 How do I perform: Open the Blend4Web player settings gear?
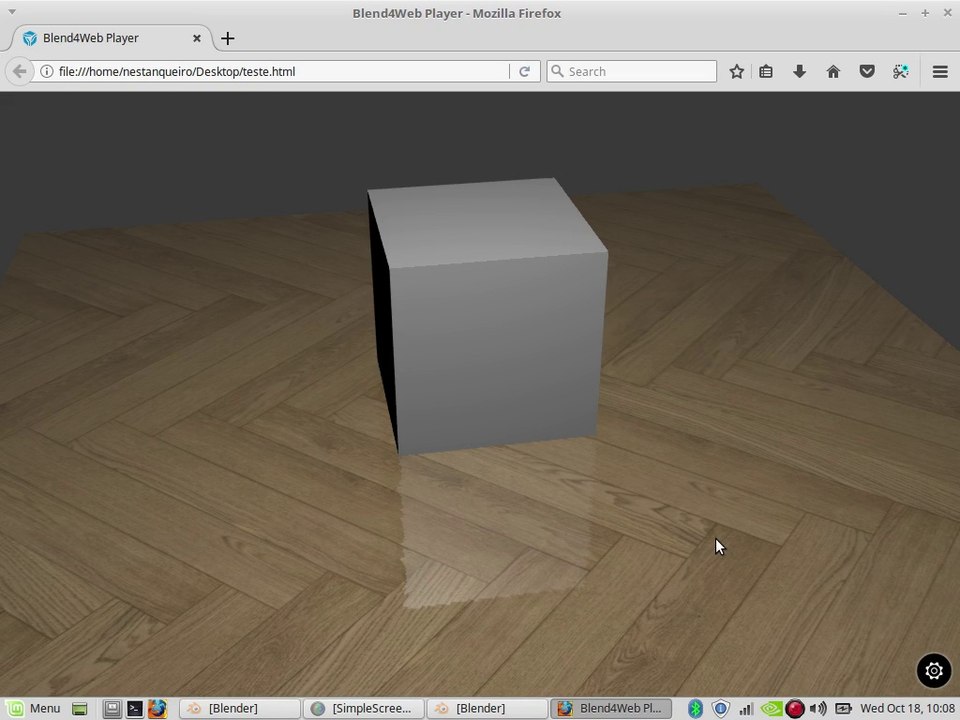click(934, 670)
